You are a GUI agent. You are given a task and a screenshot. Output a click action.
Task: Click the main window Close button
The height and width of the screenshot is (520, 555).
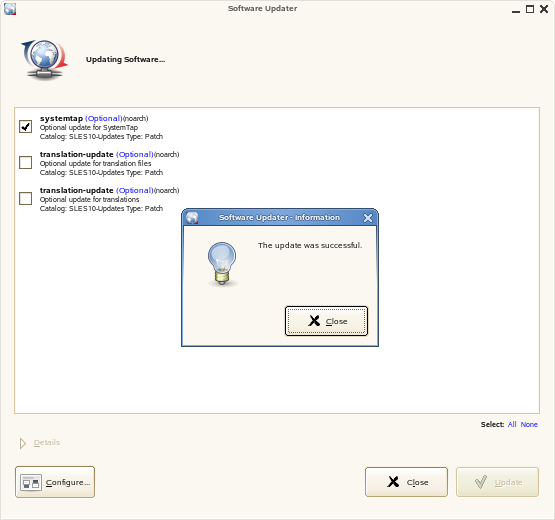tap(406, 482)
